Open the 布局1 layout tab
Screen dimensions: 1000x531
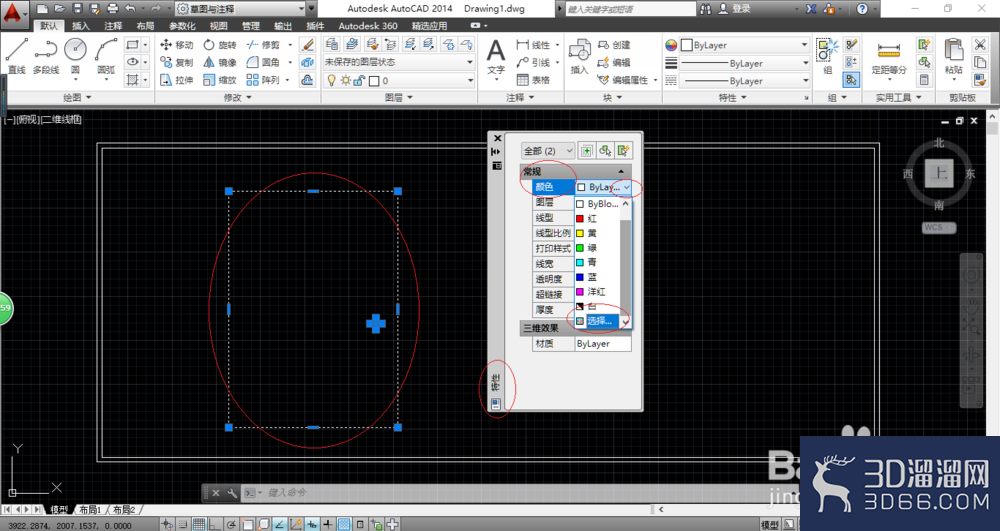click(90, 510)
